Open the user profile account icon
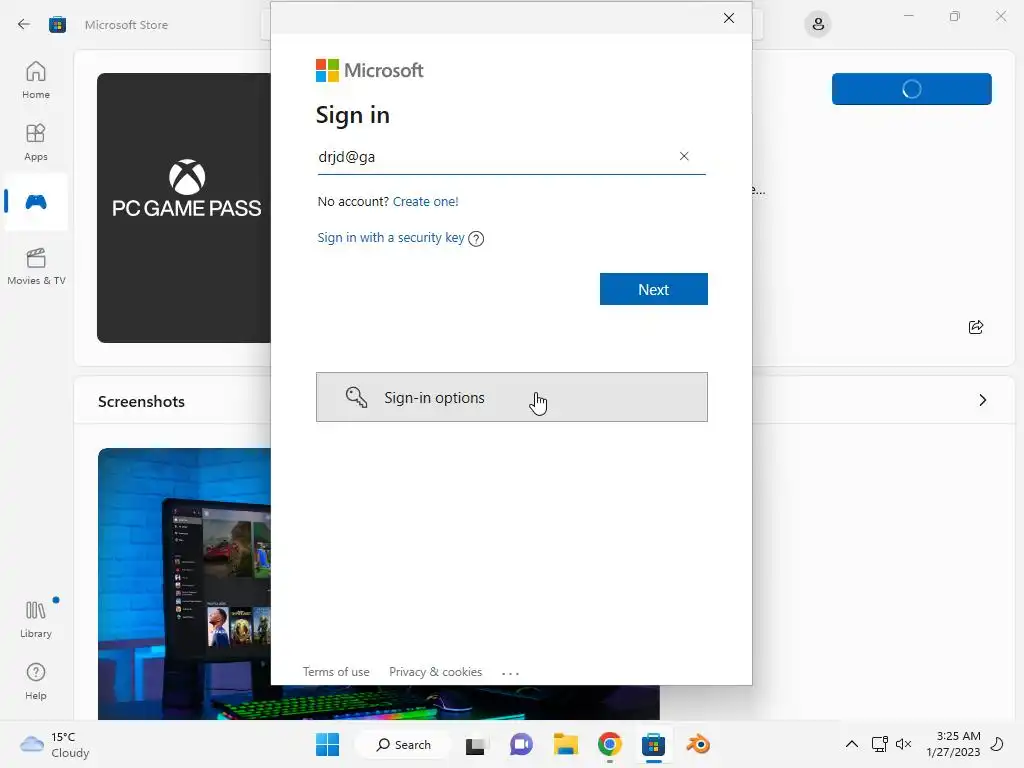Viewport: 1024px width, 768px height. [818, 25]
